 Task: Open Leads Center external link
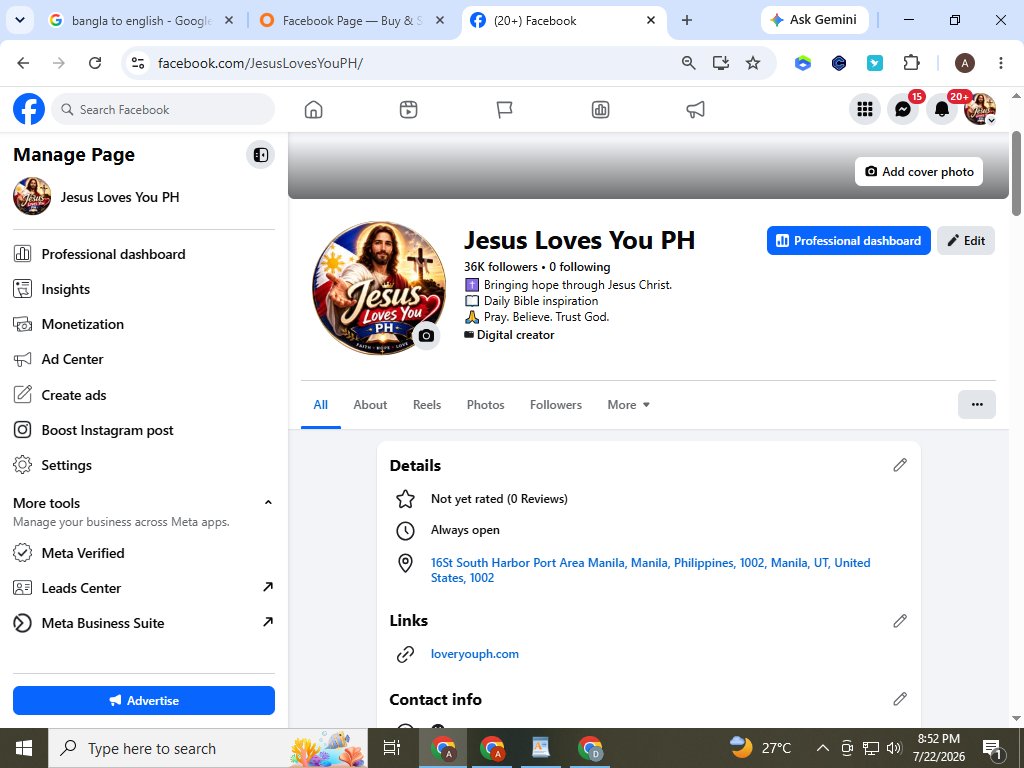pyautogui.click(x=144, y=588)
